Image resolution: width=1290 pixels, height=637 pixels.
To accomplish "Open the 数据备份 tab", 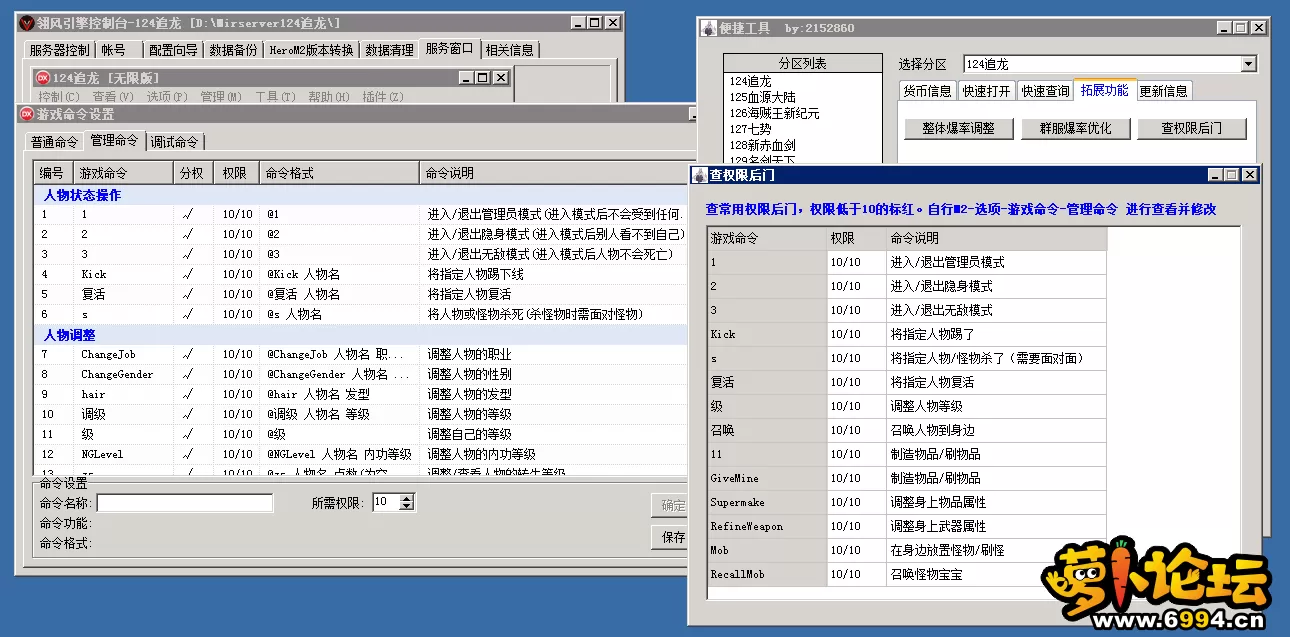I will coord(233,50).
